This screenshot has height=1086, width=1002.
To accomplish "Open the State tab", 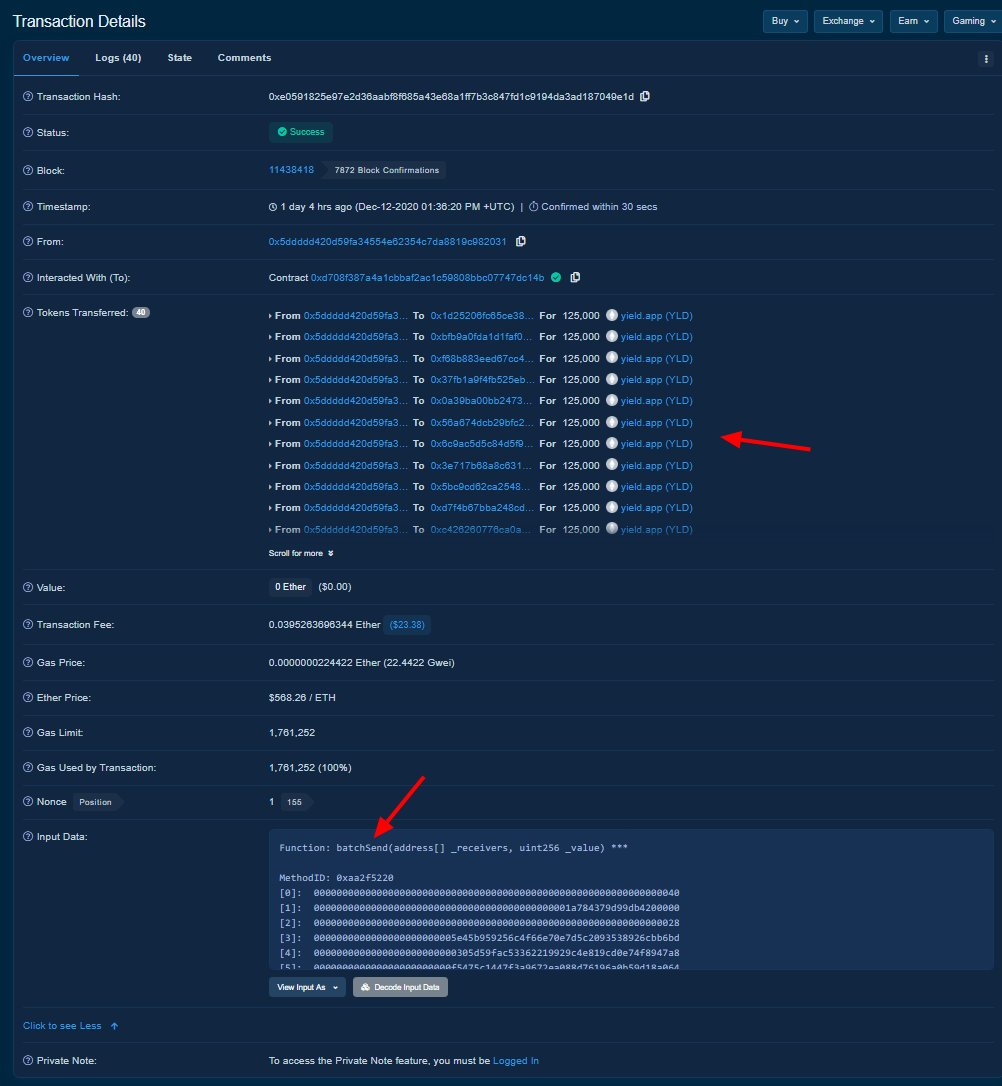I will point(179,57).
